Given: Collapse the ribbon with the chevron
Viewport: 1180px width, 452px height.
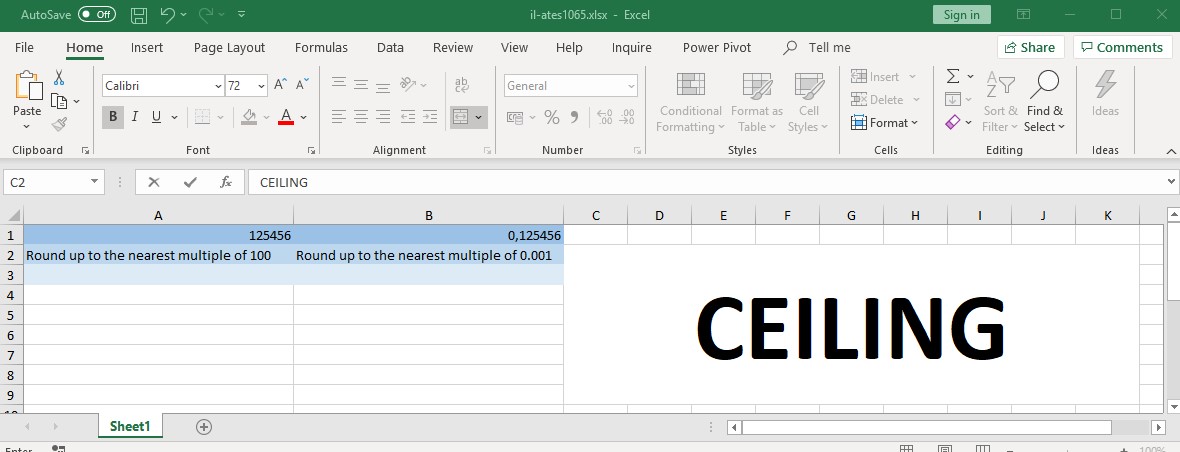Looking at the screenshot, I should pyautogui.click(x=1169, y=150).
